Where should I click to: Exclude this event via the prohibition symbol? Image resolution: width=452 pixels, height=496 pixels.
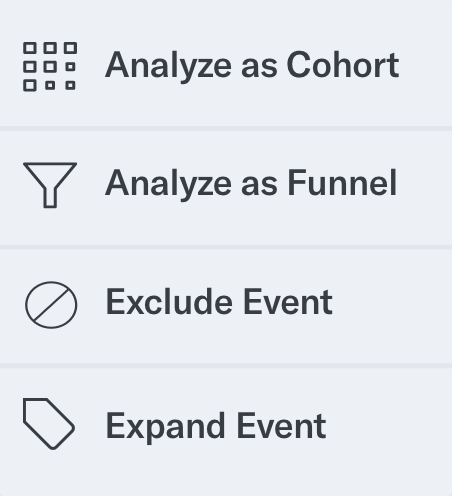coord(51,305)
